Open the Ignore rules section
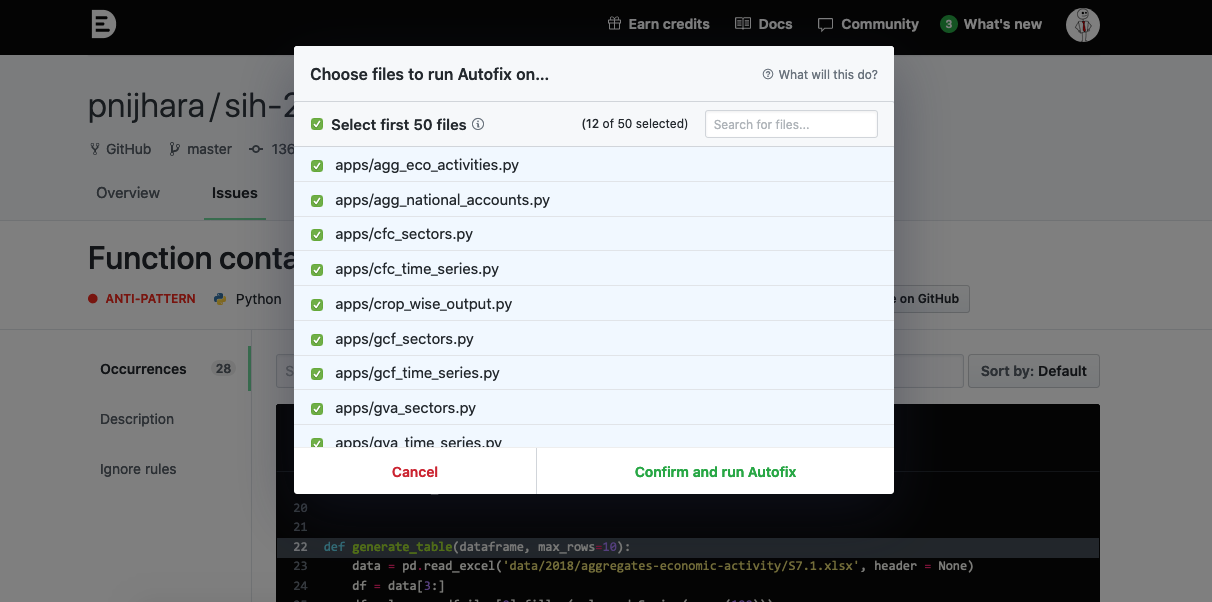This screenshot has width=1212, height=602. (138, 469)
